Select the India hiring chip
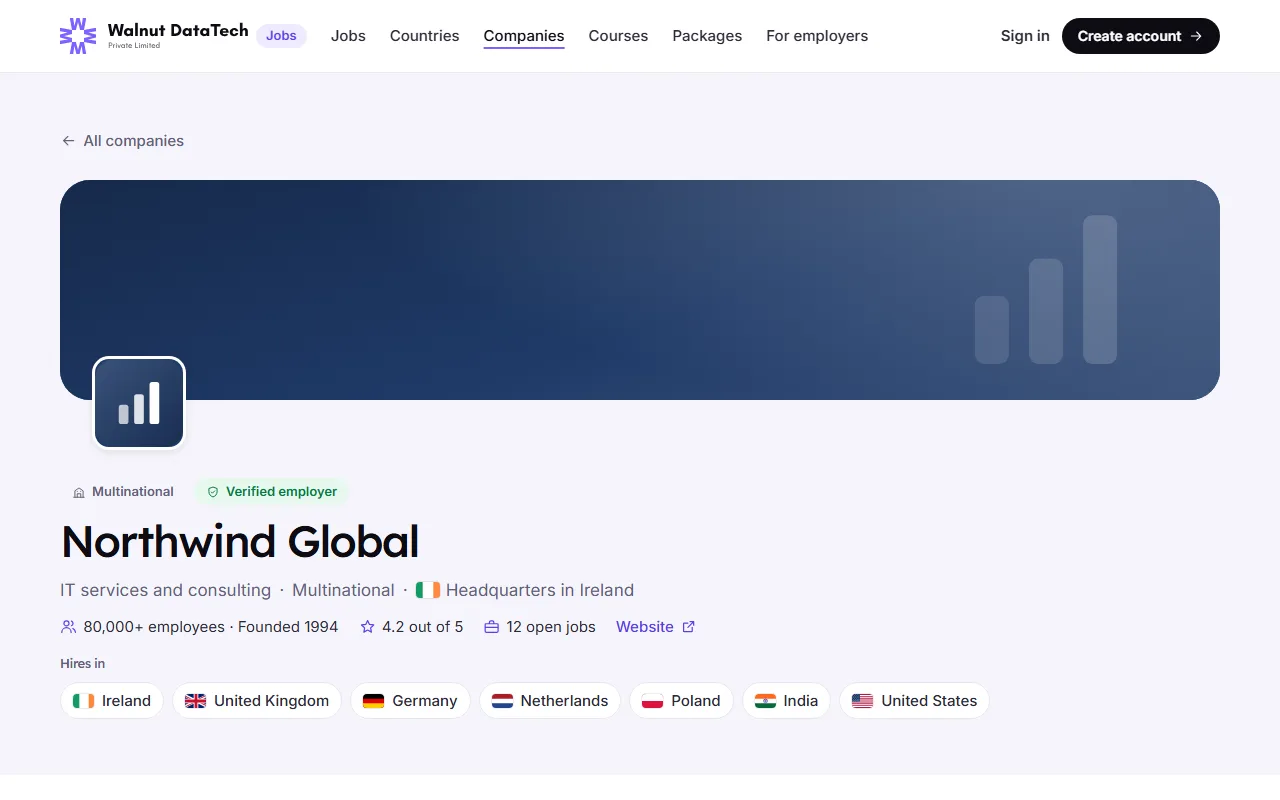Screen dimensions: 1280x800 pyautogui.click(x=786, y=701)
